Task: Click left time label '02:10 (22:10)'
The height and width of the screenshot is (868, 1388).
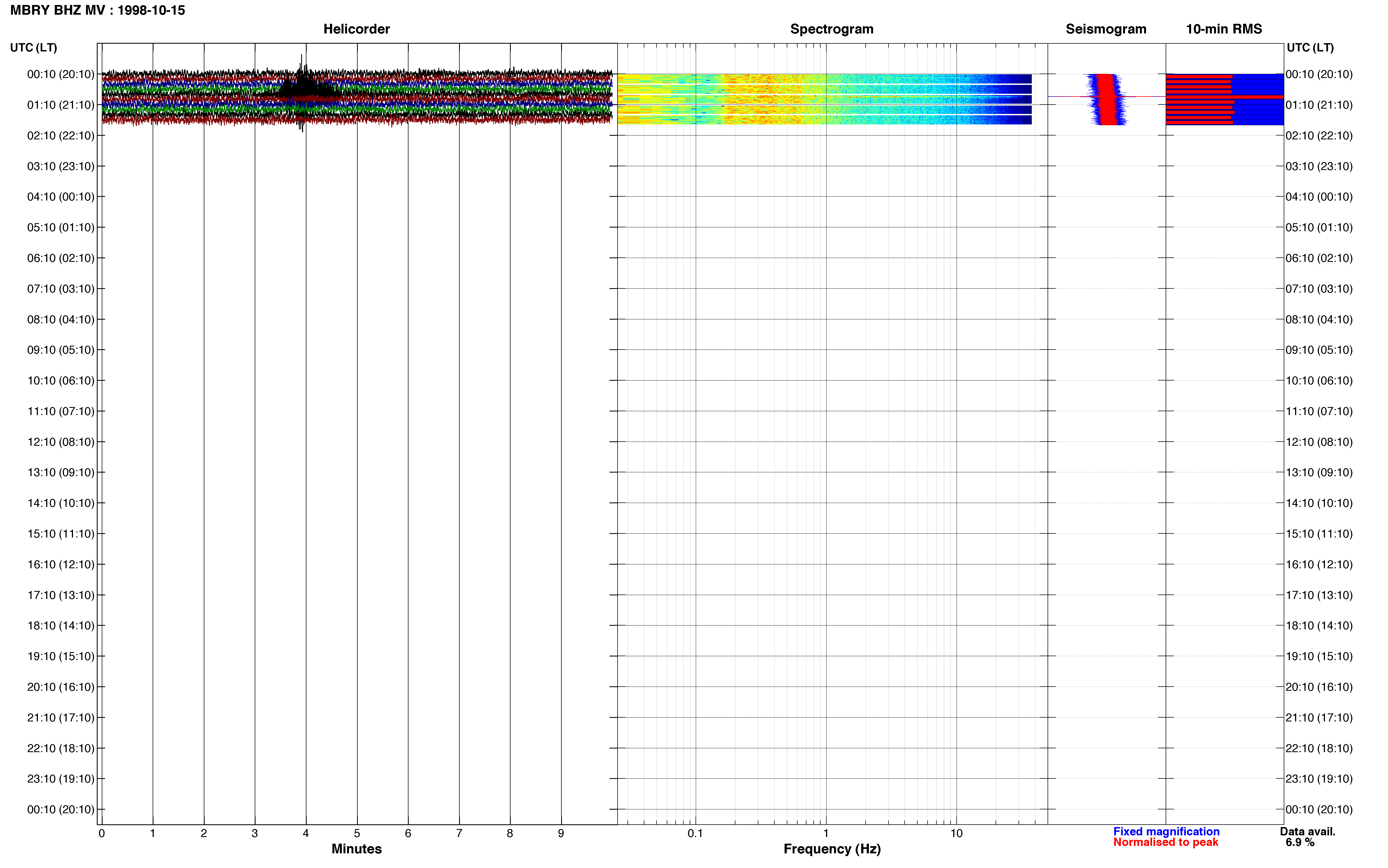Action: pyautogui.click(x=61, y=135)
